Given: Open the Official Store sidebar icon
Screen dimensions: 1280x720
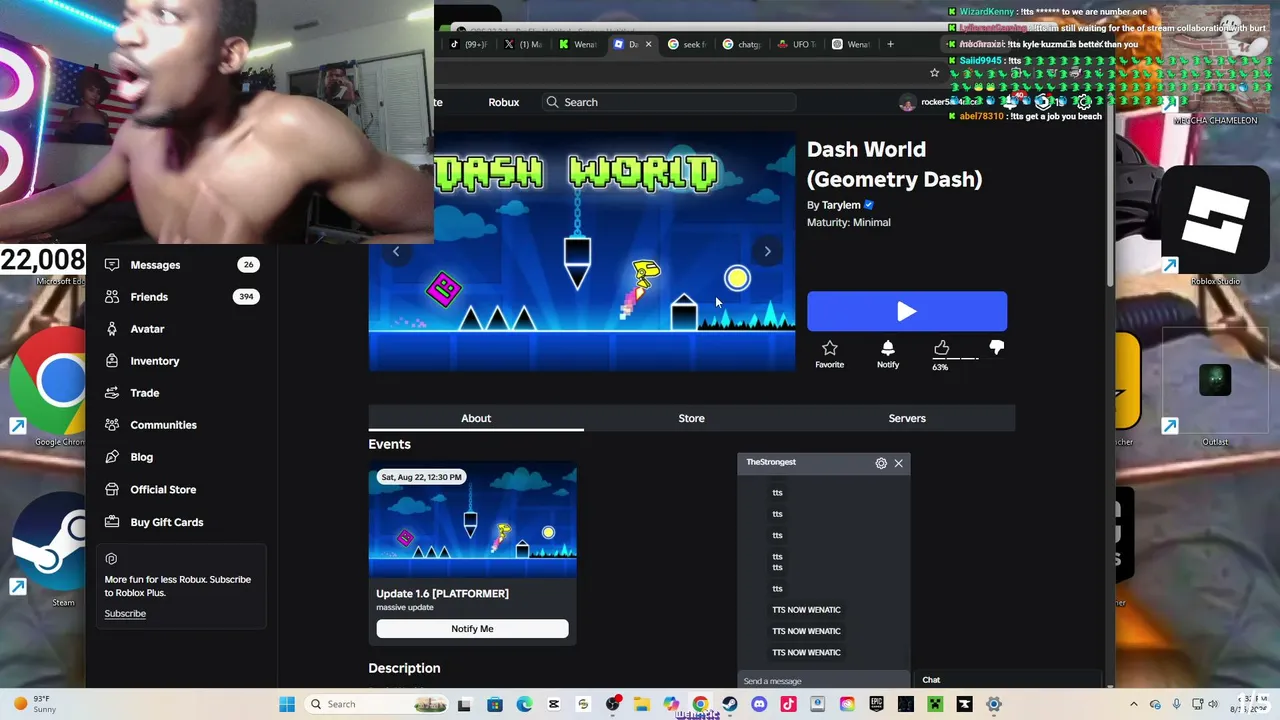Looking at the screenshot, I should (112, 489).
